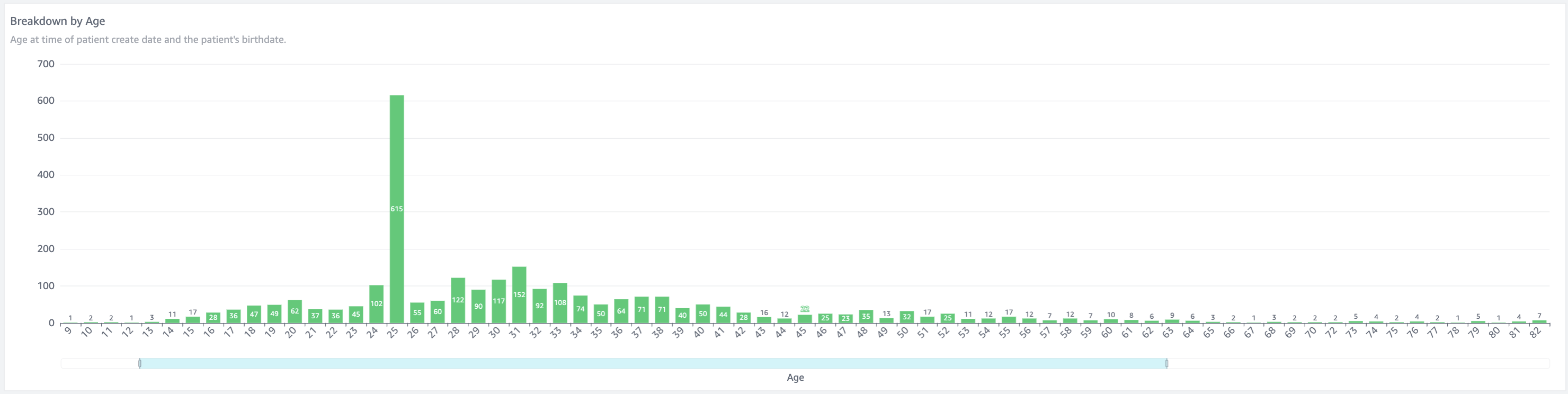
Task: Select the age 24 bar labeled 102
Action: [376, 304]
